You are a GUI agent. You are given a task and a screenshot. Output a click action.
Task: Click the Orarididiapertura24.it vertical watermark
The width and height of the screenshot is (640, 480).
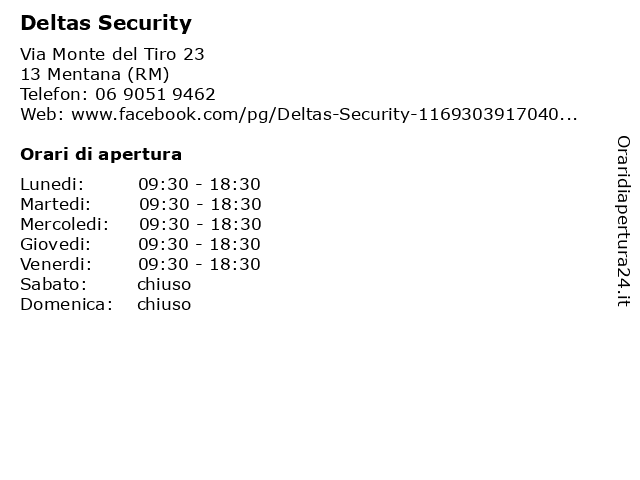pyautogui.click(x=623, y=221)
